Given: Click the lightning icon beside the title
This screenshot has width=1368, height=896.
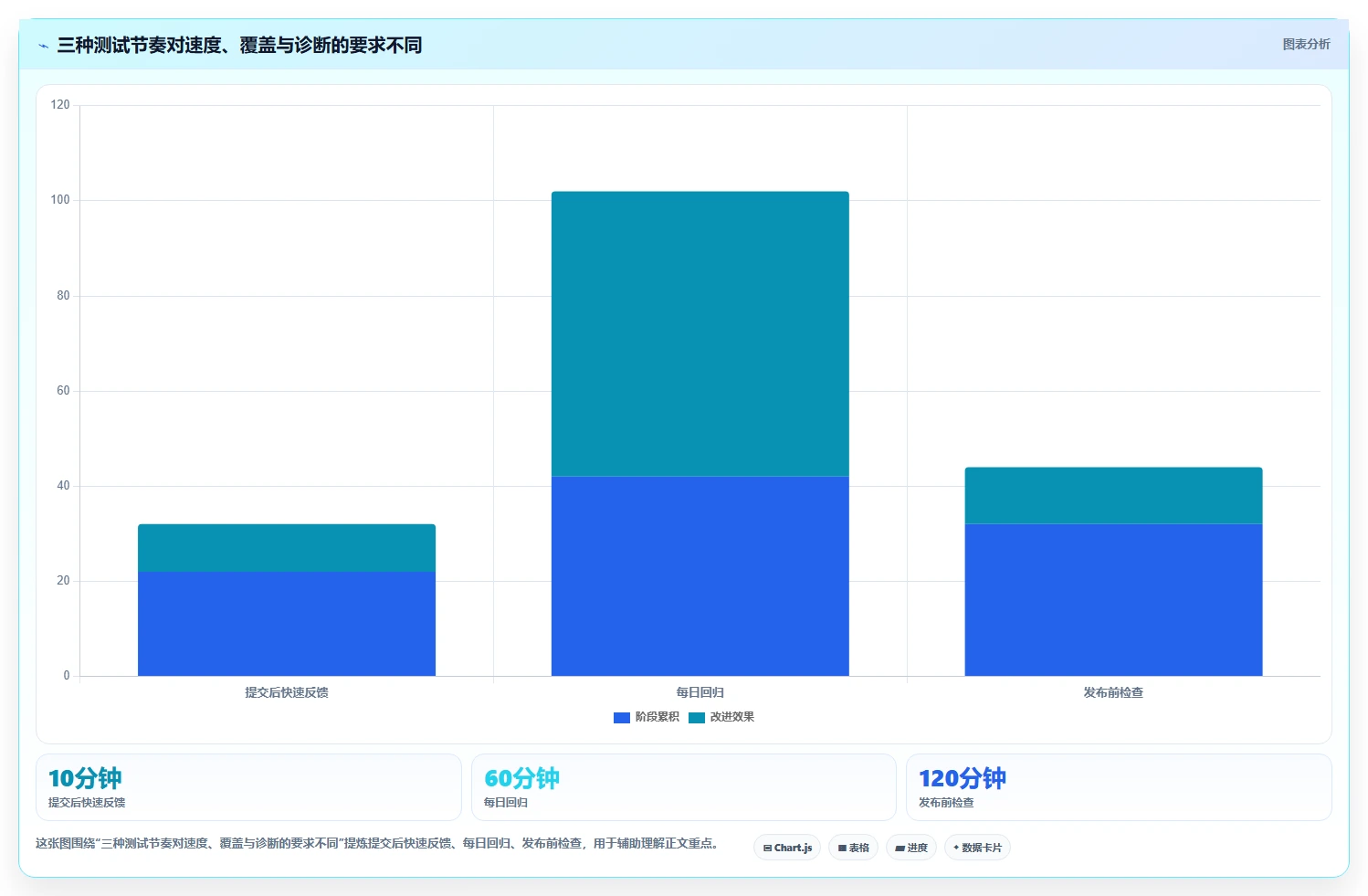Looking at the screenshot, I should 43,46.
